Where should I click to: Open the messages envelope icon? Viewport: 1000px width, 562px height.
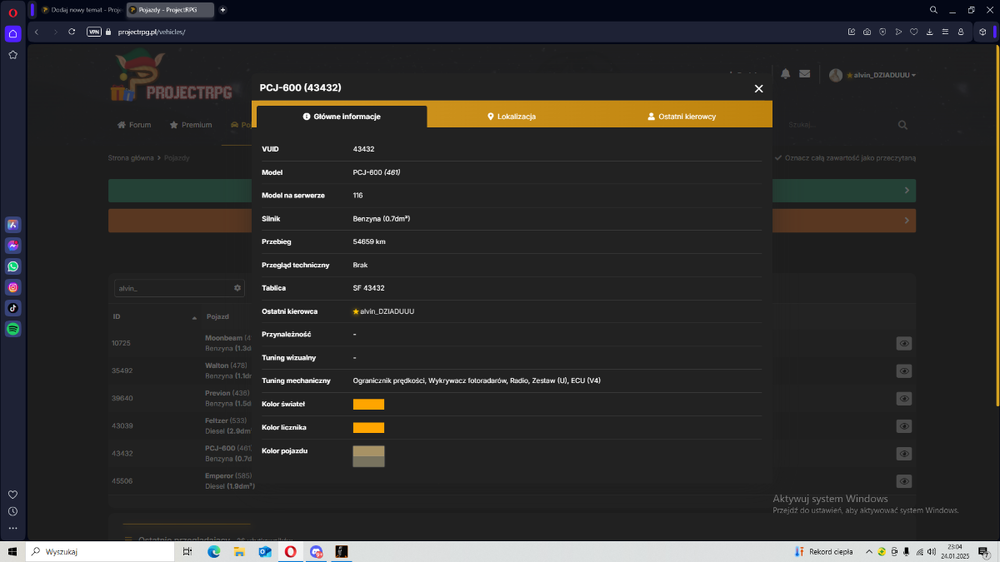(805, 74)
